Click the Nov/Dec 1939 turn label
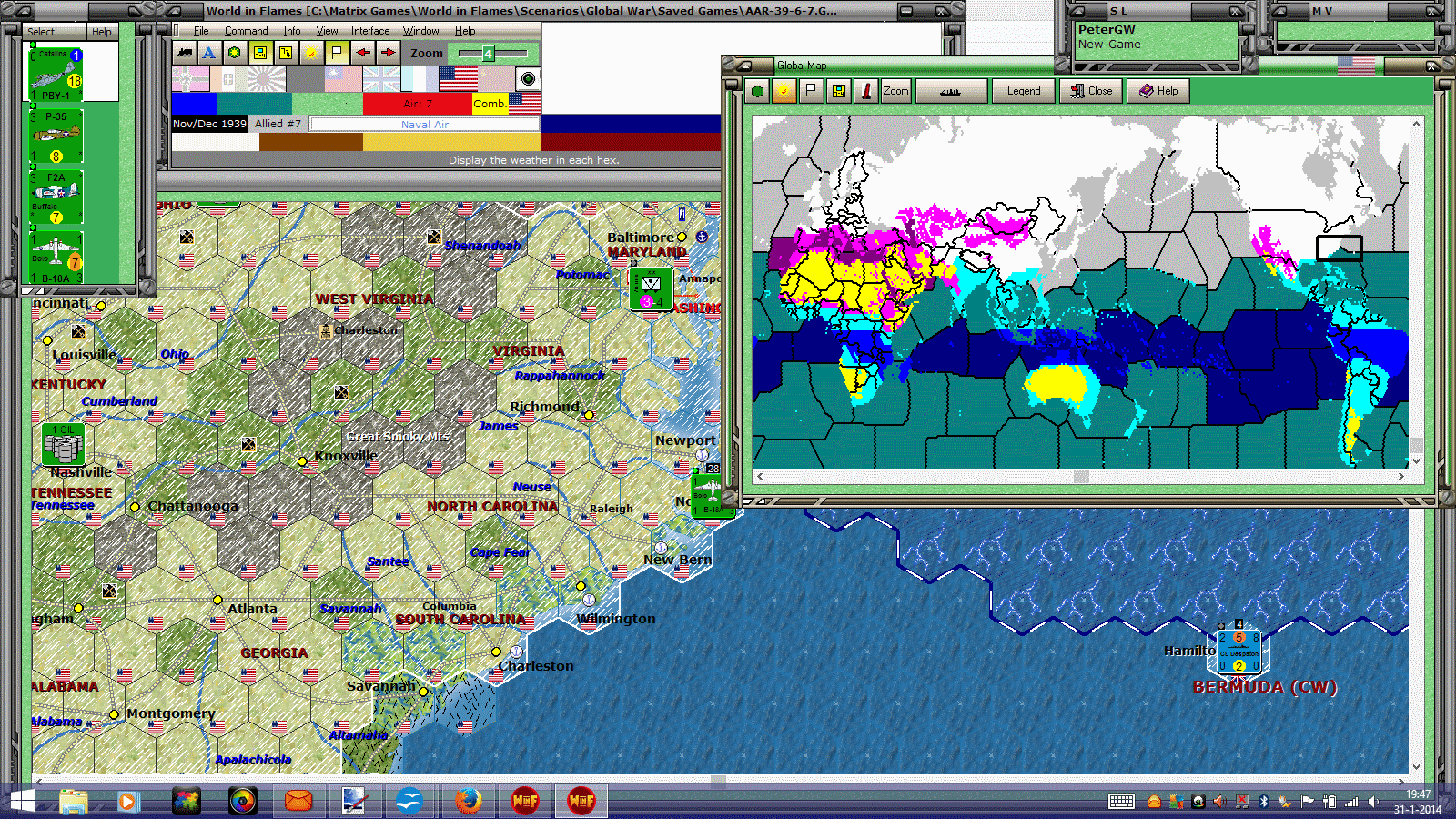 [209, 124]
